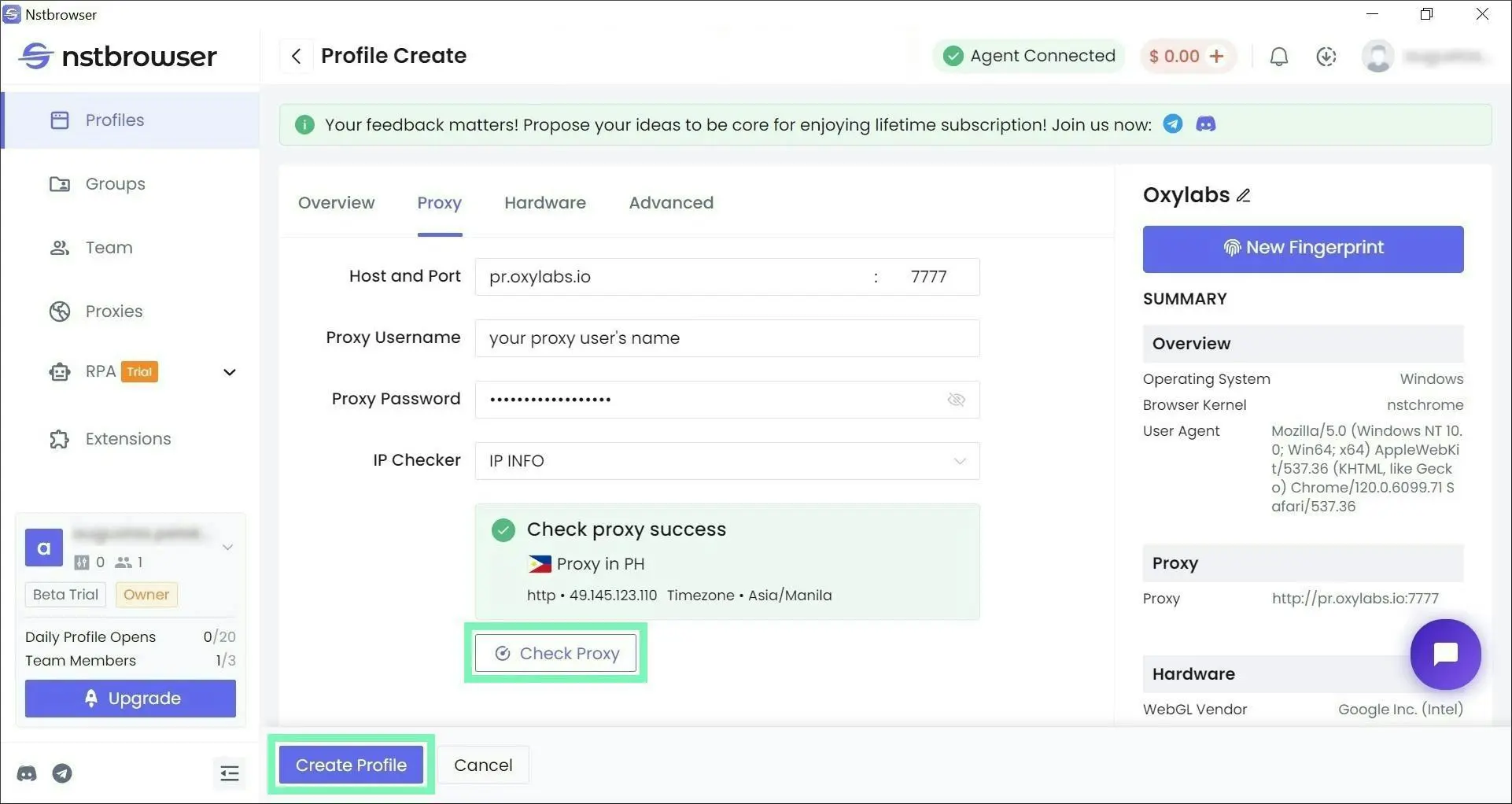1512x804 pixels.
Task: Go back using the arrow beside Profile Create
Action: (x=297, y=56)
